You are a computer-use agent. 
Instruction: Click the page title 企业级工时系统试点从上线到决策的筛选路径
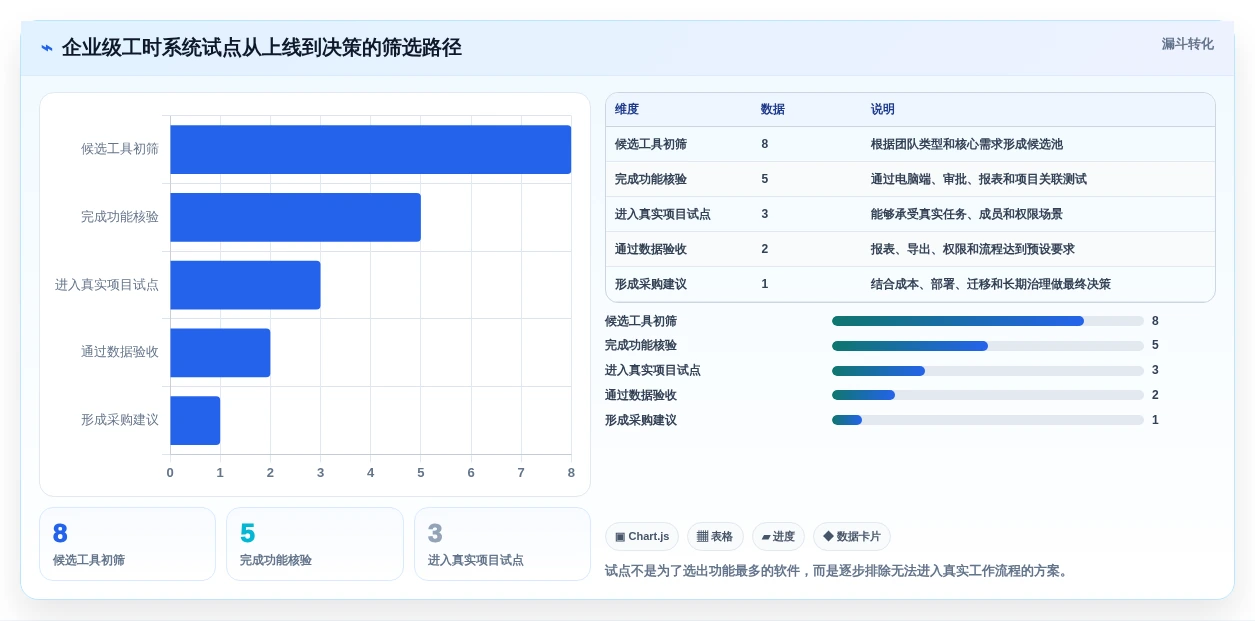point(262,48)
